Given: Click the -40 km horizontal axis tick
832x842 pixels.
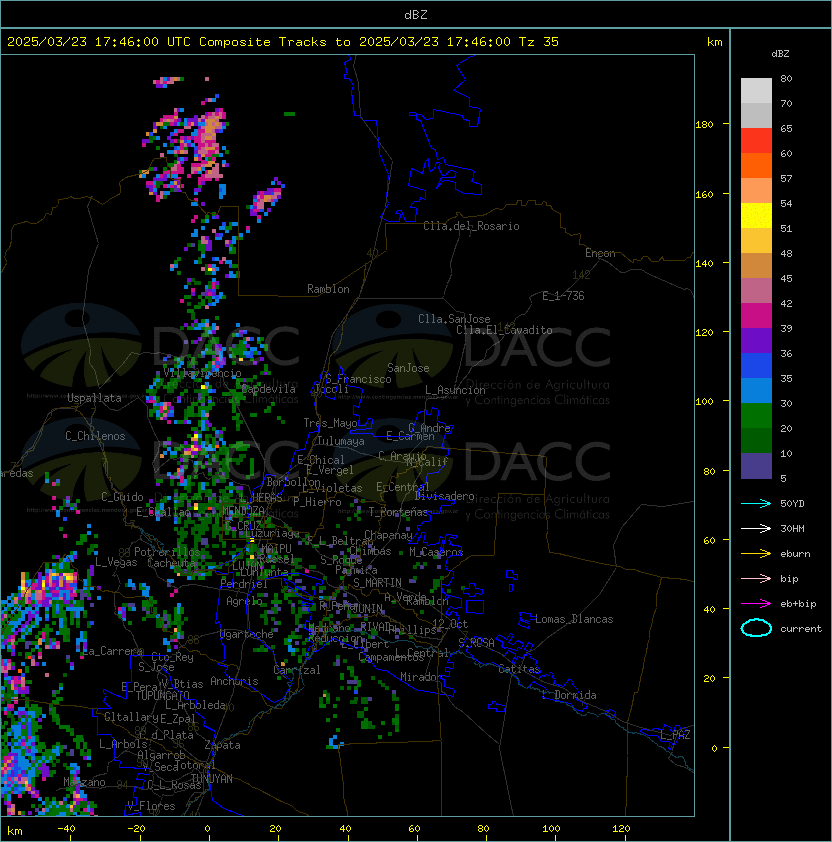Looking at the screenshot, I should click(x=66, y=829).
